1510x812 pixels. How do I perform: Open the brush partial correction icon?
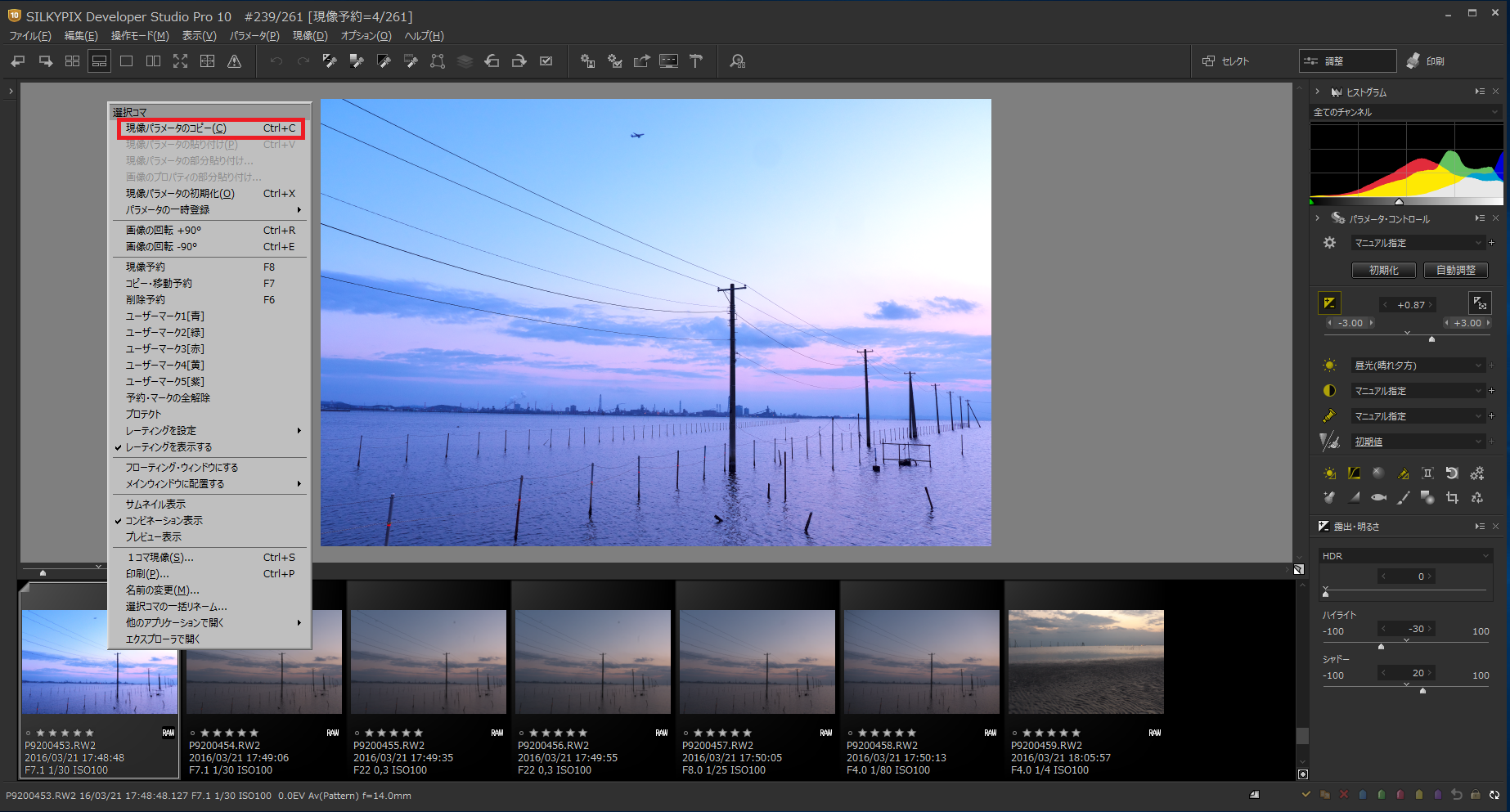[1403, 497]
